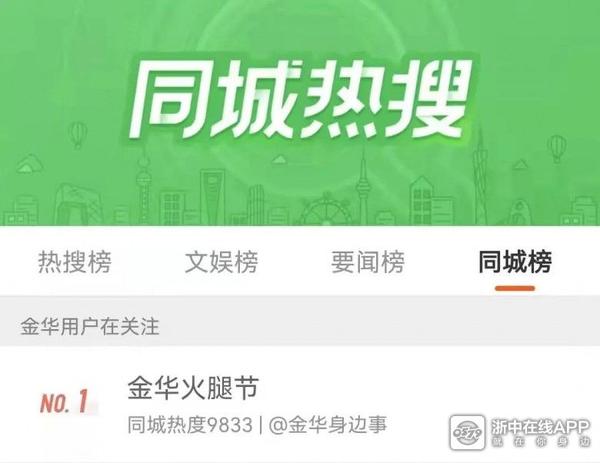
Task: Tap the 金华用户在关注 section header
Action: 90,326
